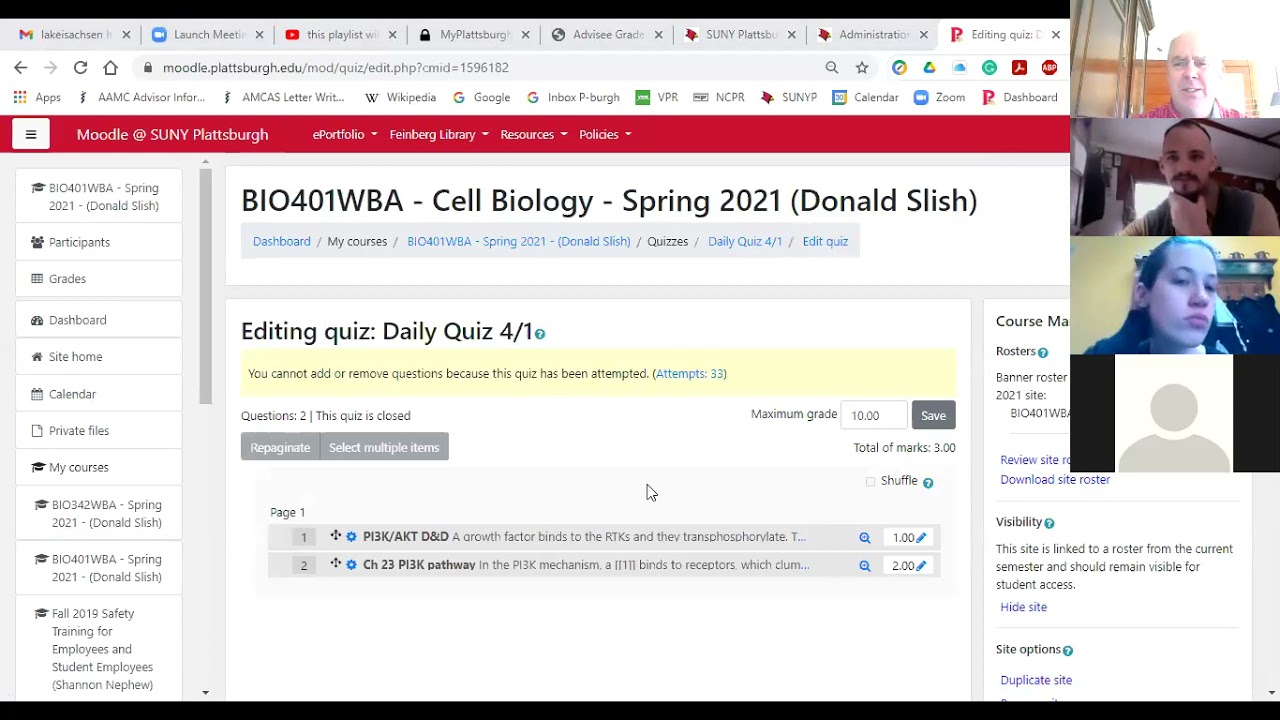Open settings gear for Ch 23 PI3K pathway
This screenshot has height=720, width=1280.
pyautogui.click(x=351, y=565)
